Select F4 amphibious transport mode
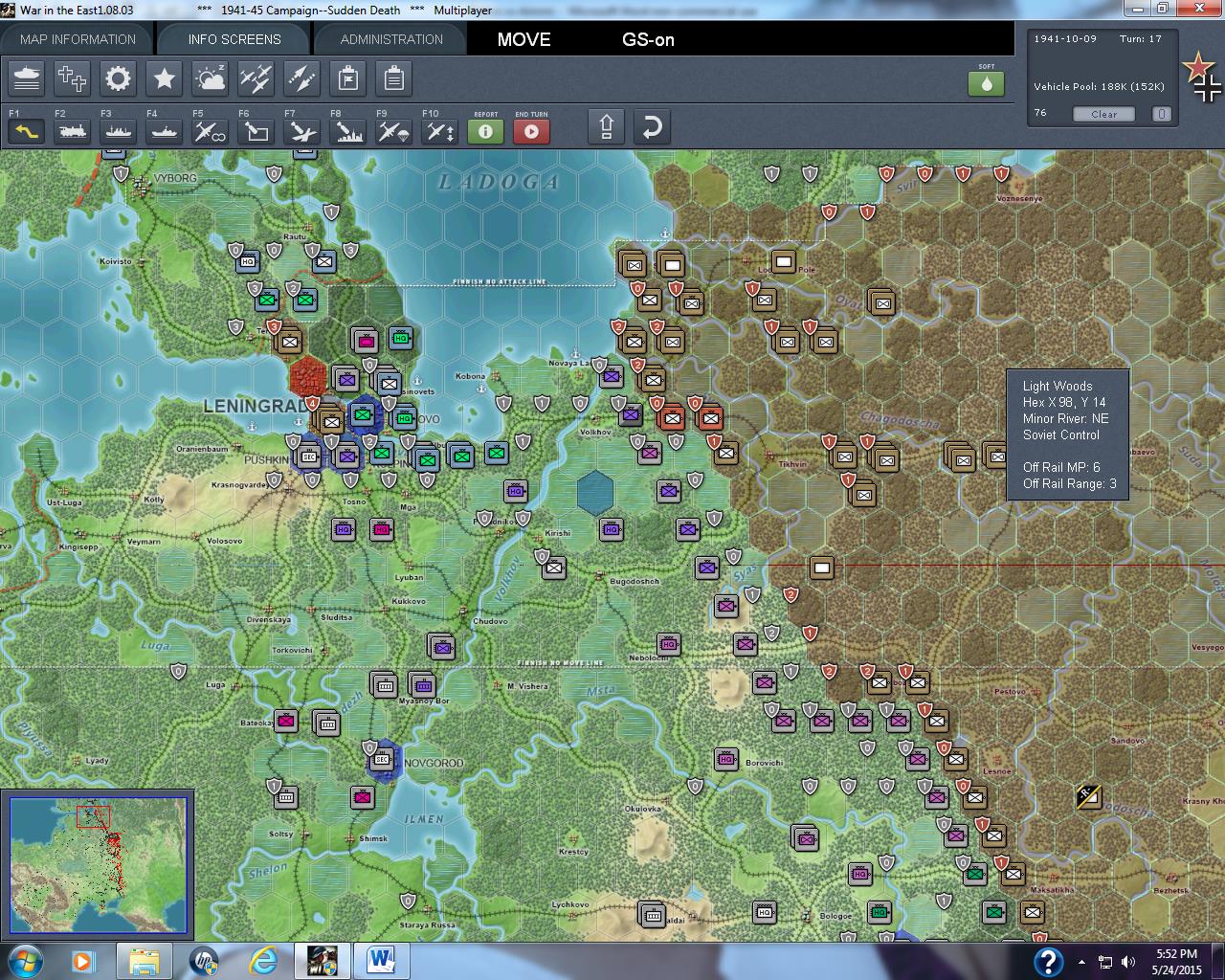Viewport: 1225px width, 980px height. click(164, 130)
